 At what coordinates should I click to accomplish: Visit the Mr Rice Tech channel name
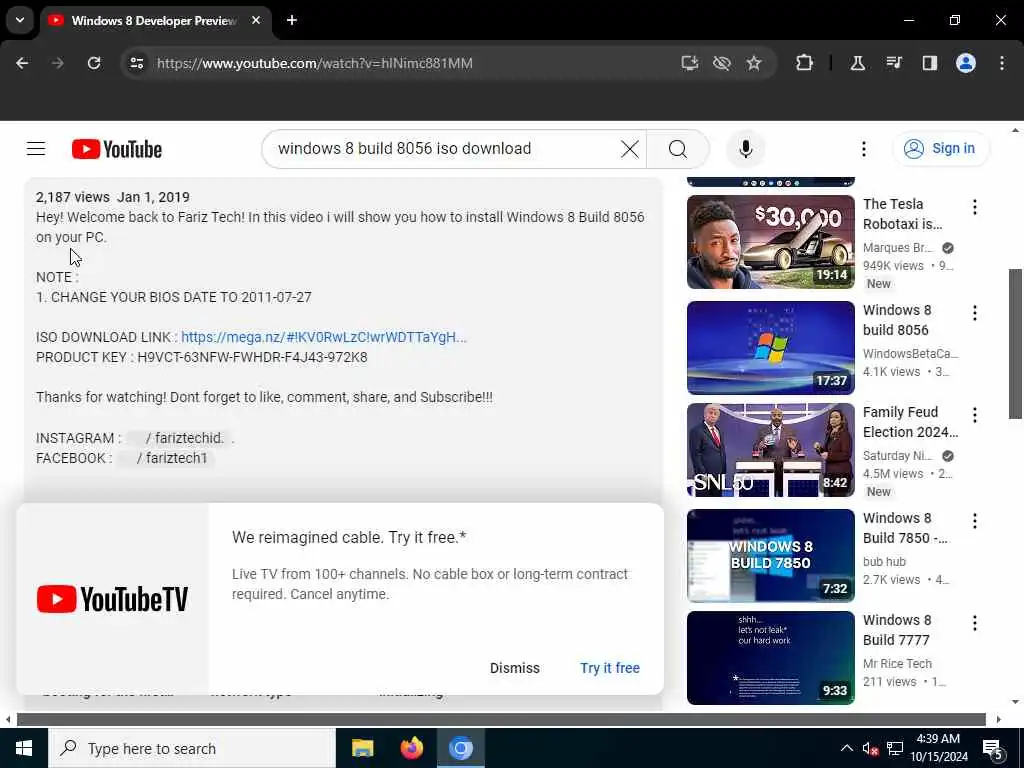[897, 664]
